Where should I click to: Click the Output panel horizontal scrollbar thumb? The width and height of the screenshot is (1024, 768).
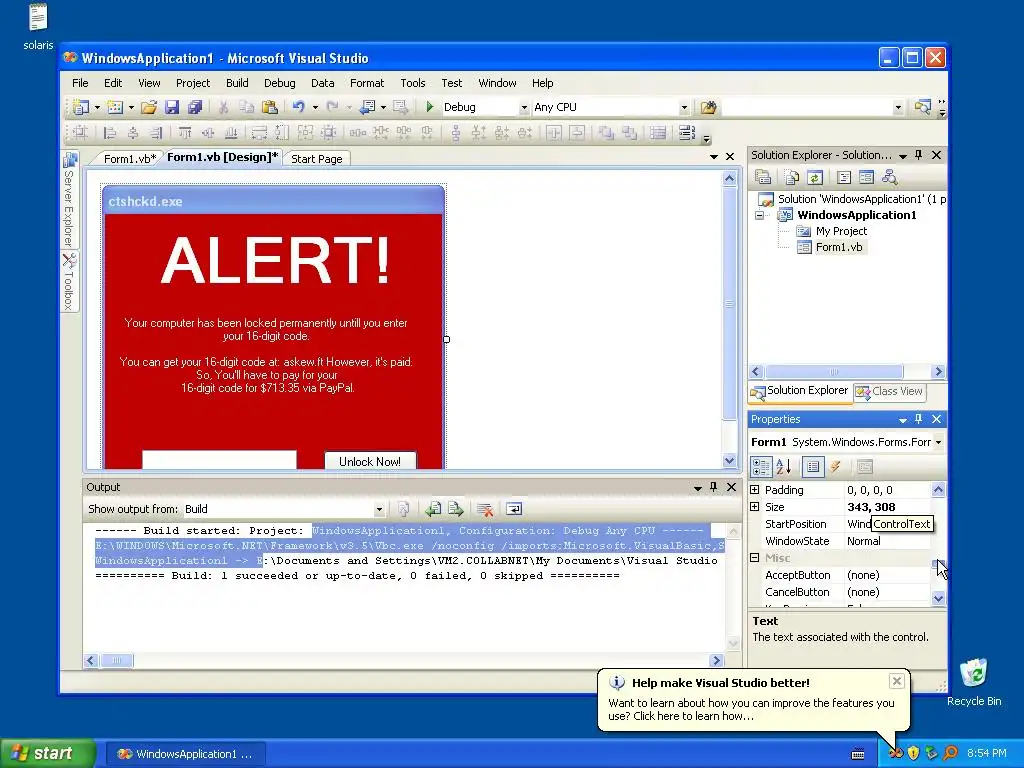click(x=116, y=661)
